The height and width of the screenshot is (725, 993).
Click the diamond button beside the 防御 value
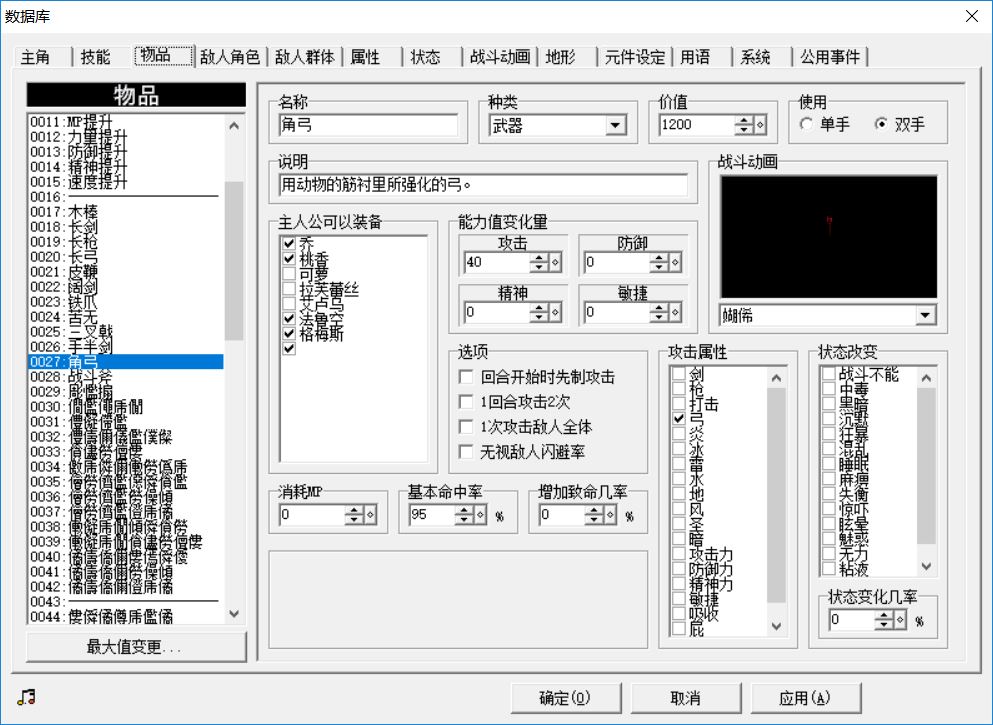[x=676, y=263]
